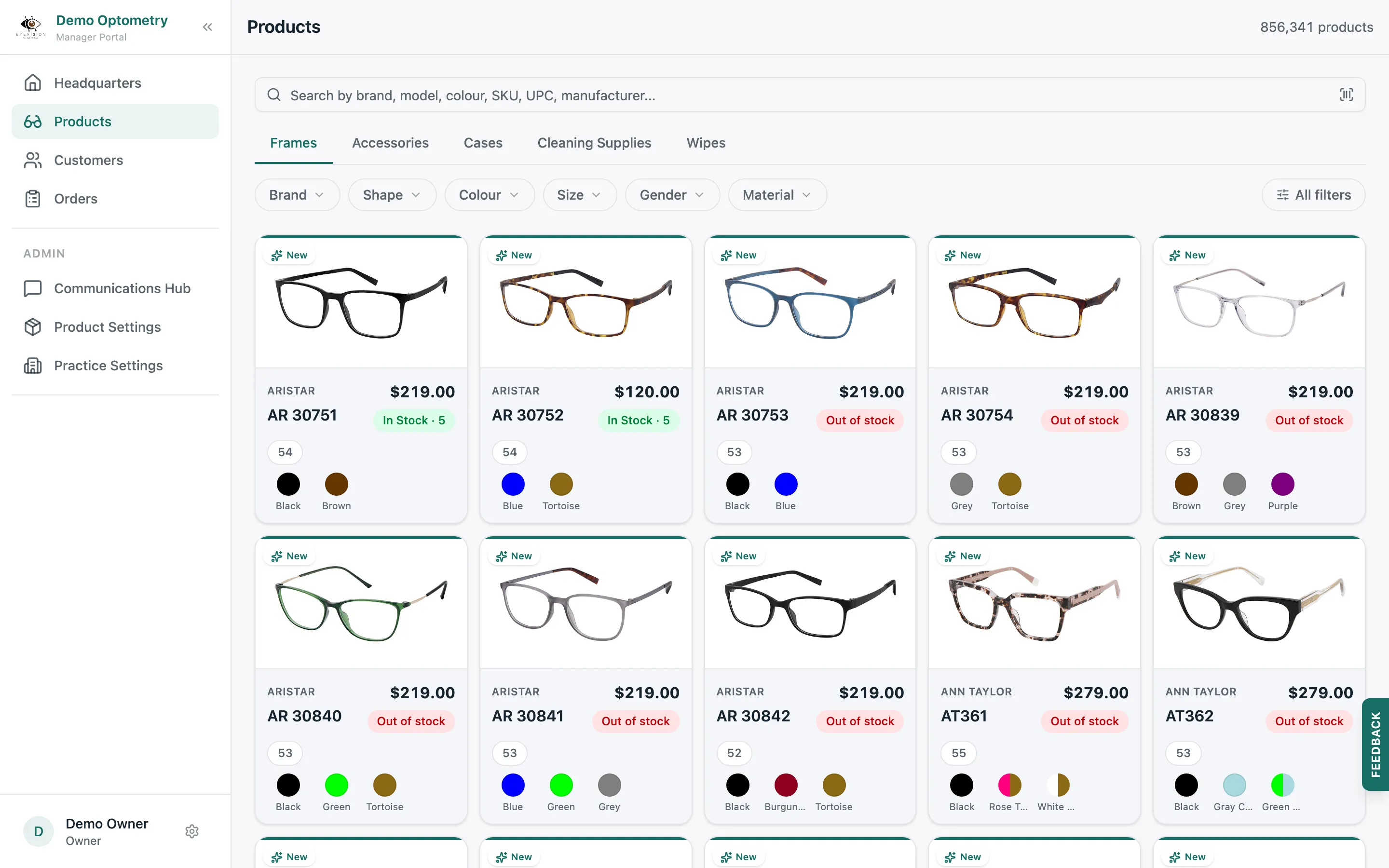
Task: Open settings gear next to Demo Owner
Action: click(192, 831)
